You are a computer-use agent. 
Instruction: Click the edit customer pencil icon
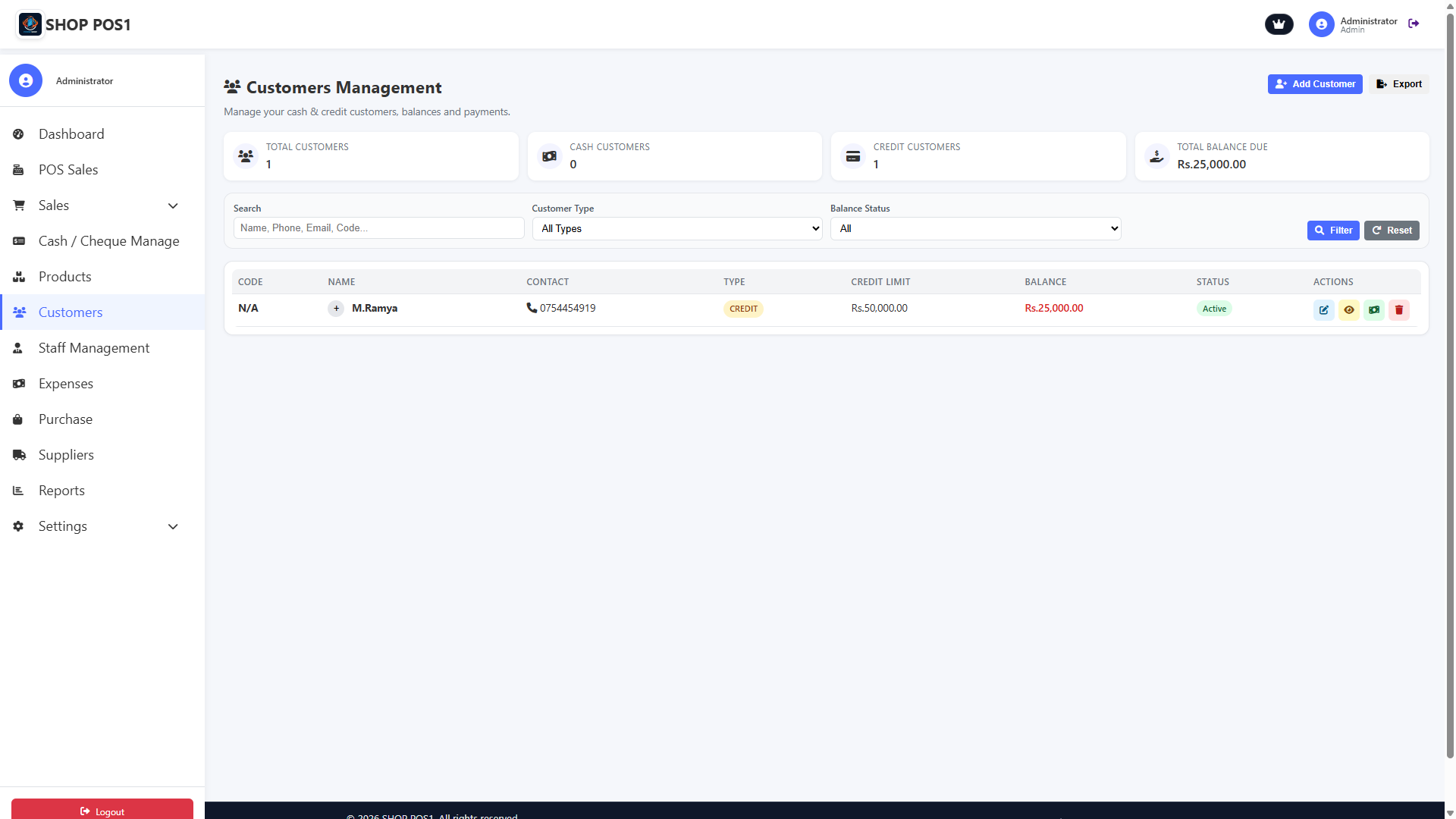pos(1323,309)
